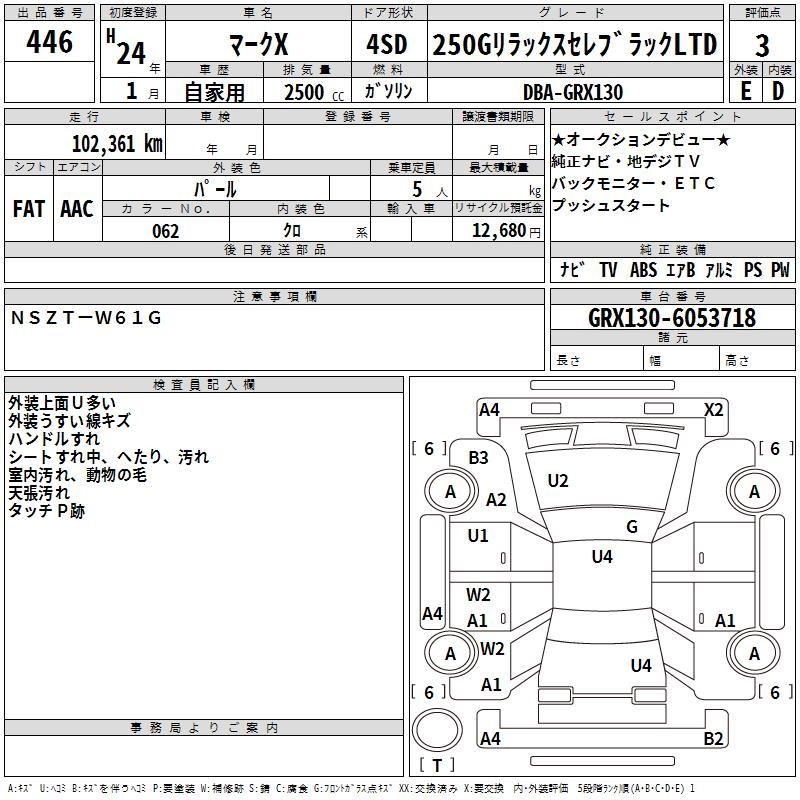Click the ナビ equipment entry

click(572, 269)
